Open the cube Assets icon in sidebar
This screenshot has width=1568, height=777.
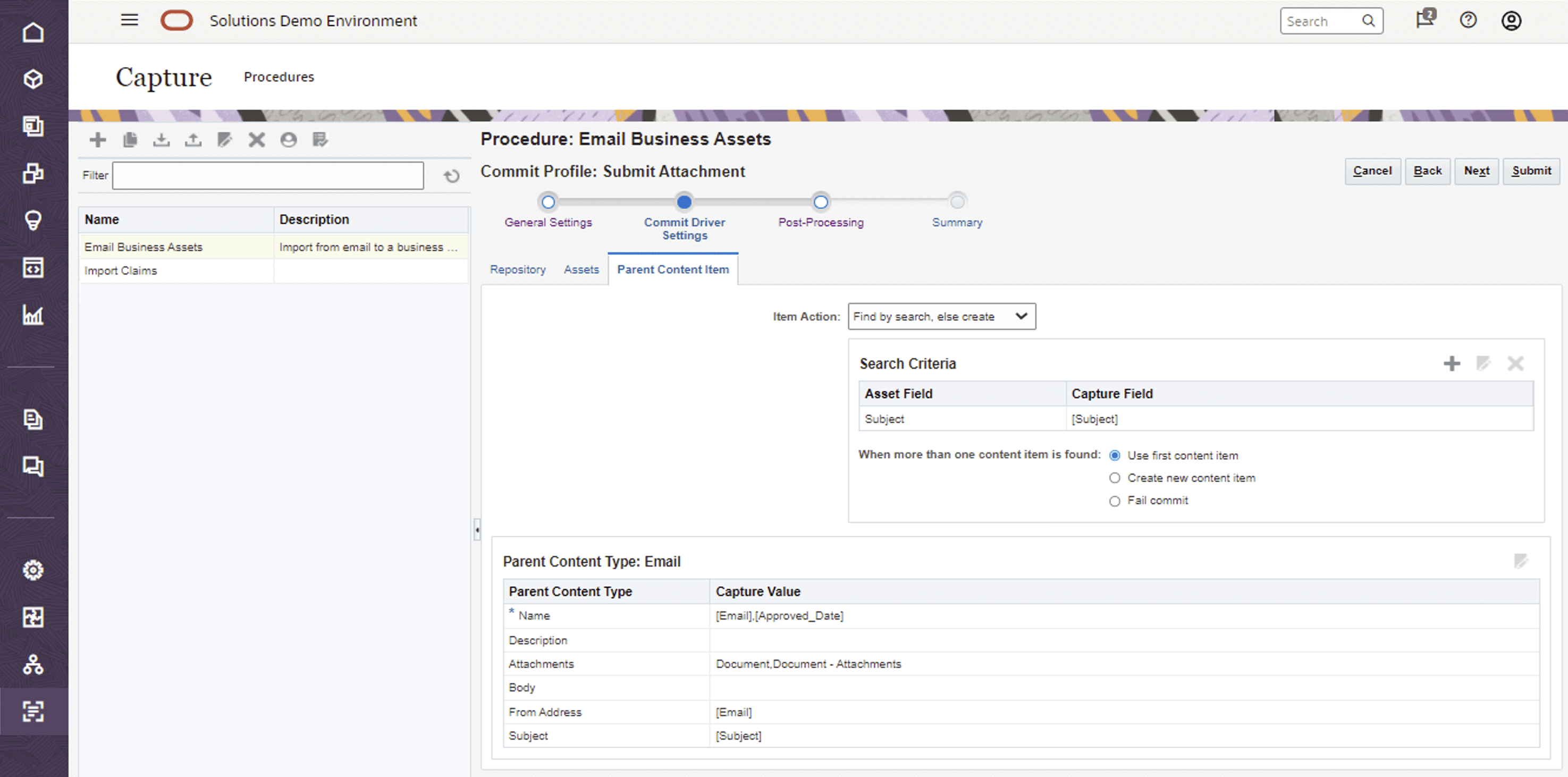[x=33, y=79]
